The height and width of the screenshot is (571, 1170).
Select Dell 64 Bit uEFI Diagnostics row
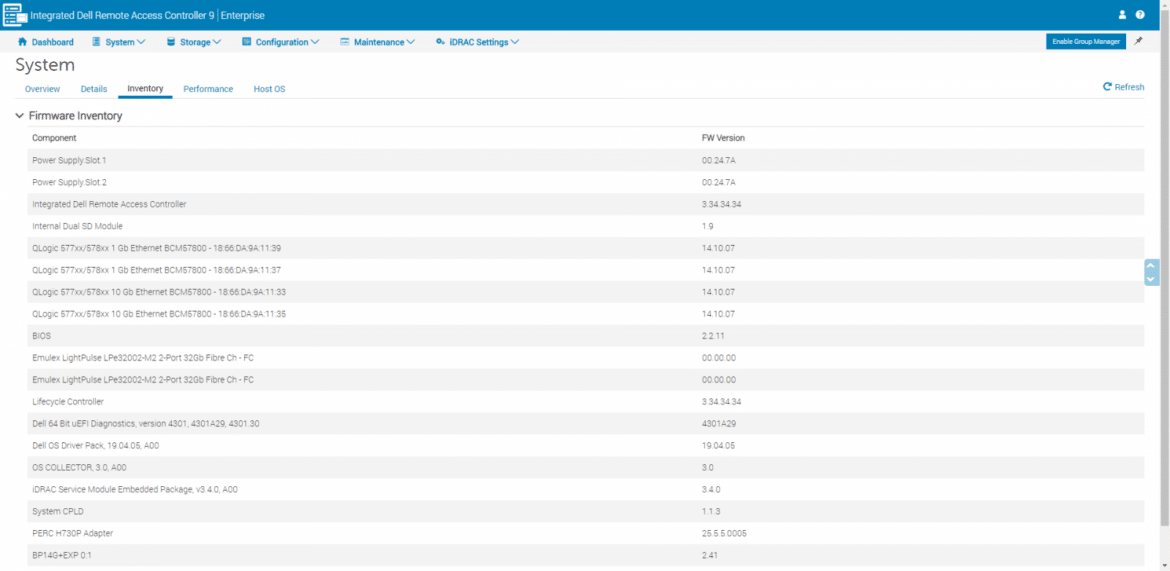[586, 424]
